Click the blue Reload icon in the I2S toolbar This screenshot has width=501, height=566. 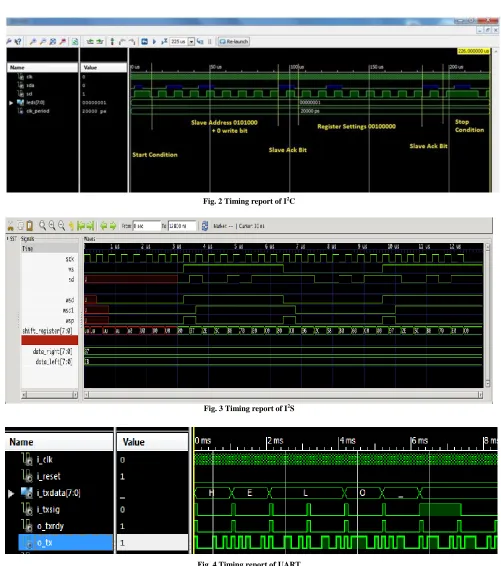205,226
